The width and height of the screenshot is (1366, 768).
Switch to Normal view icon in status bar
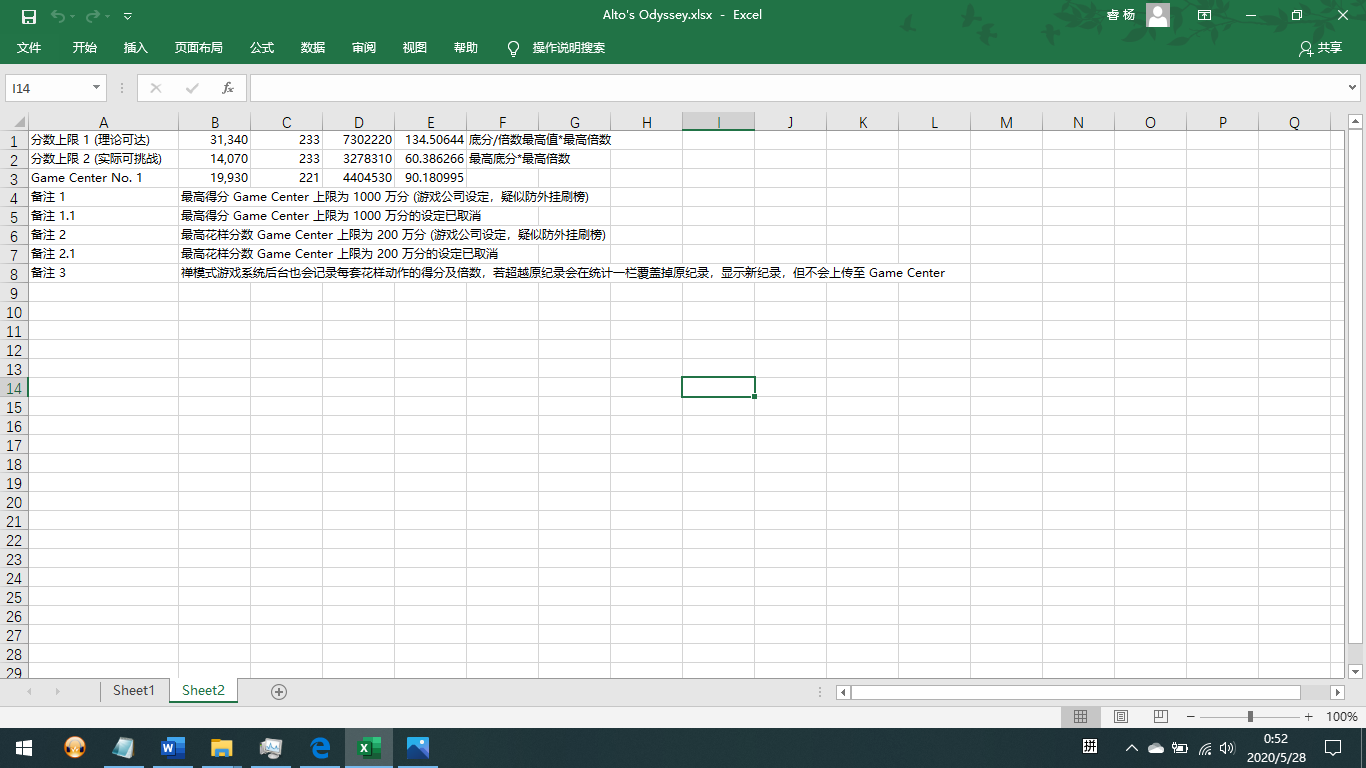click(x=1080, y=717)
